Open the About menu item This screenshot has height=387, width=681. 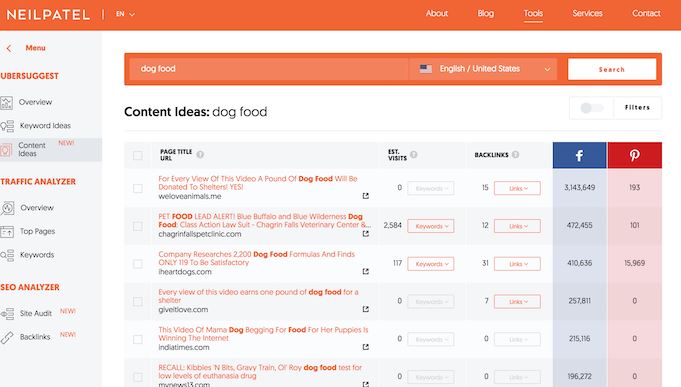(436, 13)
